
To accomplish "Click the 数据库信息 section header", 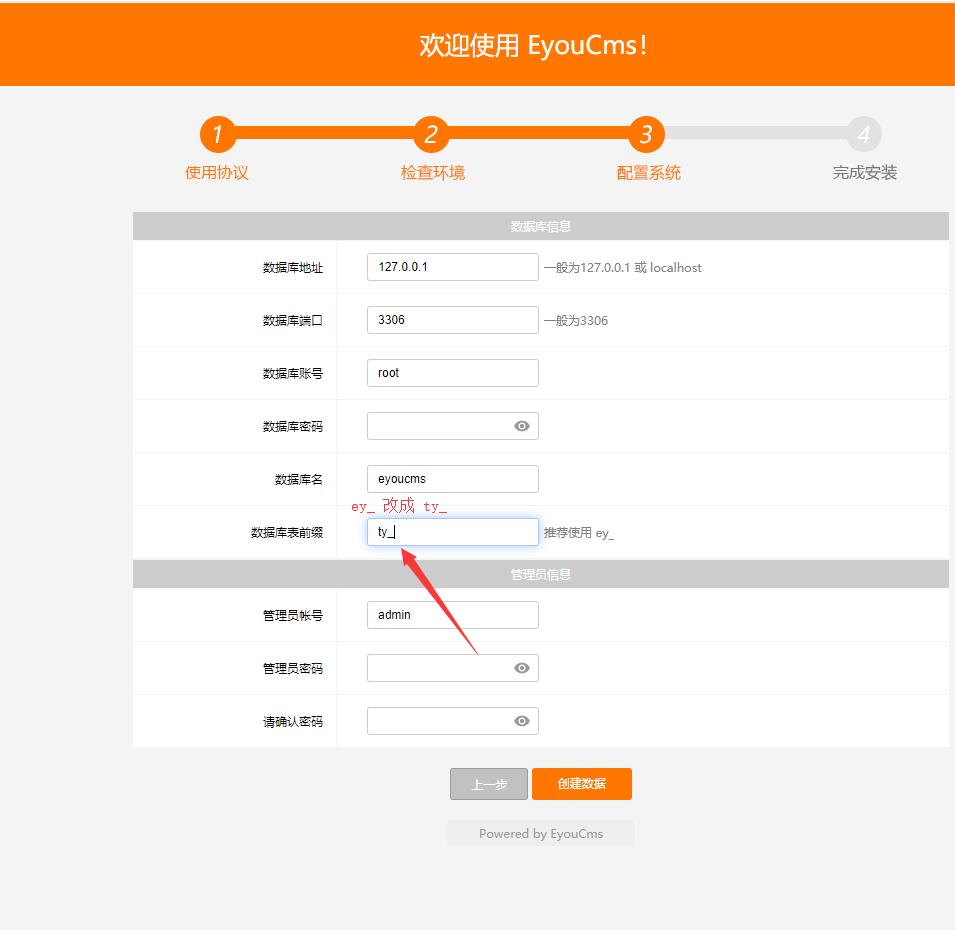I will point(541,227).
